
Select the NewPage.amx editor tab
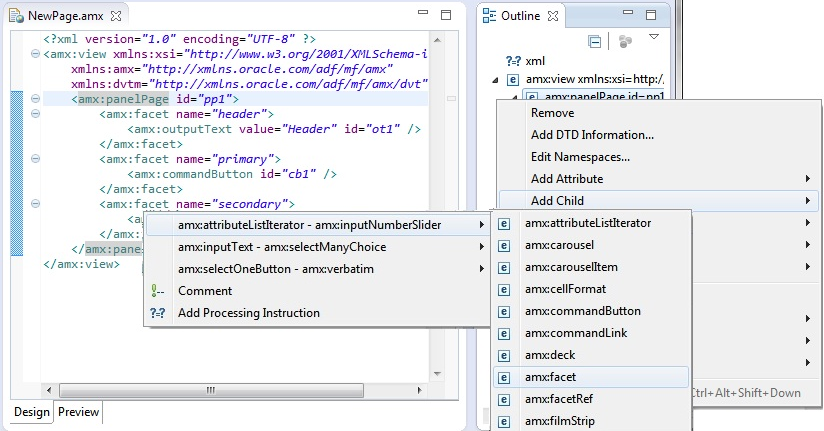point(66,16)
